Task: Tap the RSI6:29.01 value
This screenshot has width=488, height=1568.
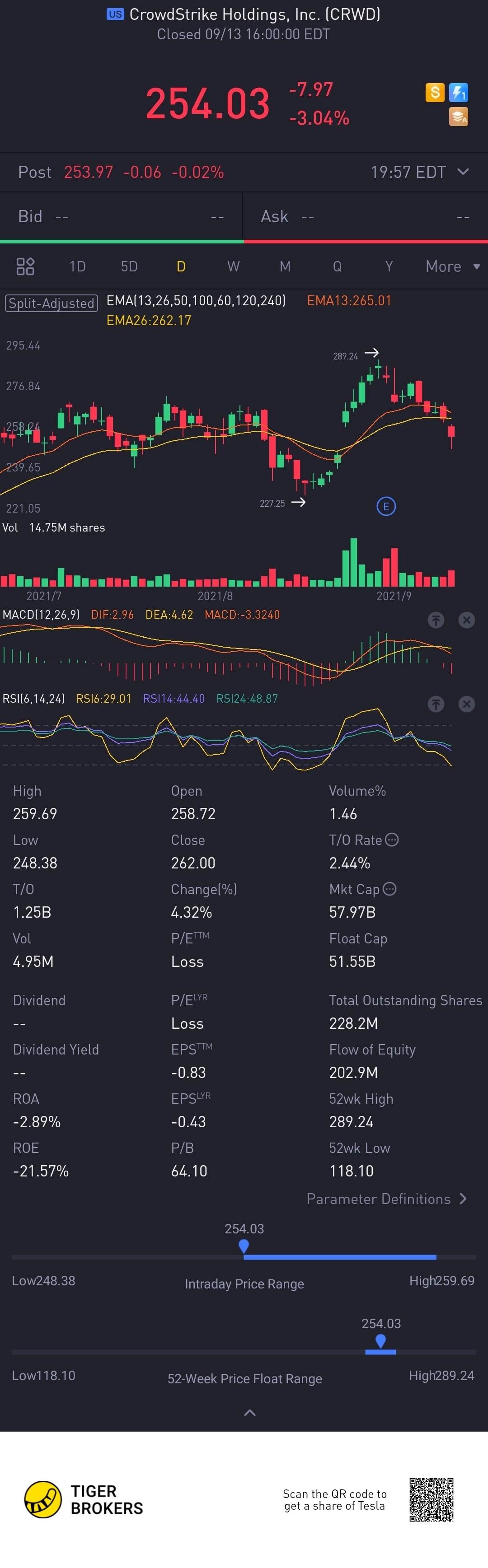Action: pyautogui.click(x=103, y=698)
